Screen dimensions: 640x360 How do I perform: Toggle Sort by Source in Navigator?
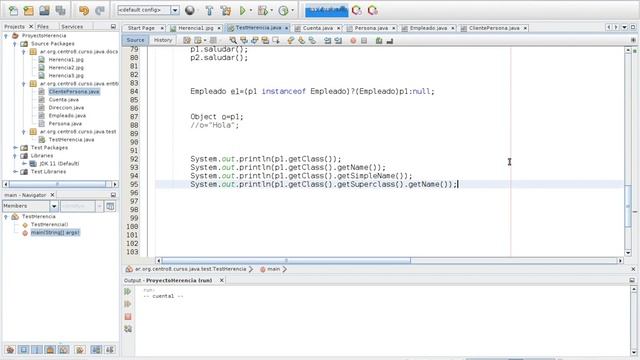pyautogui.click(x=110, y=350)
